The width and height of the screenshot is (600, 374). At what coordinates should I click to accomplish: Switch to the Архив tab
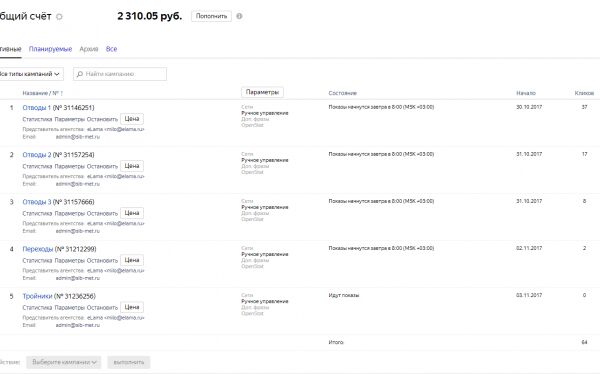(89, 49)
